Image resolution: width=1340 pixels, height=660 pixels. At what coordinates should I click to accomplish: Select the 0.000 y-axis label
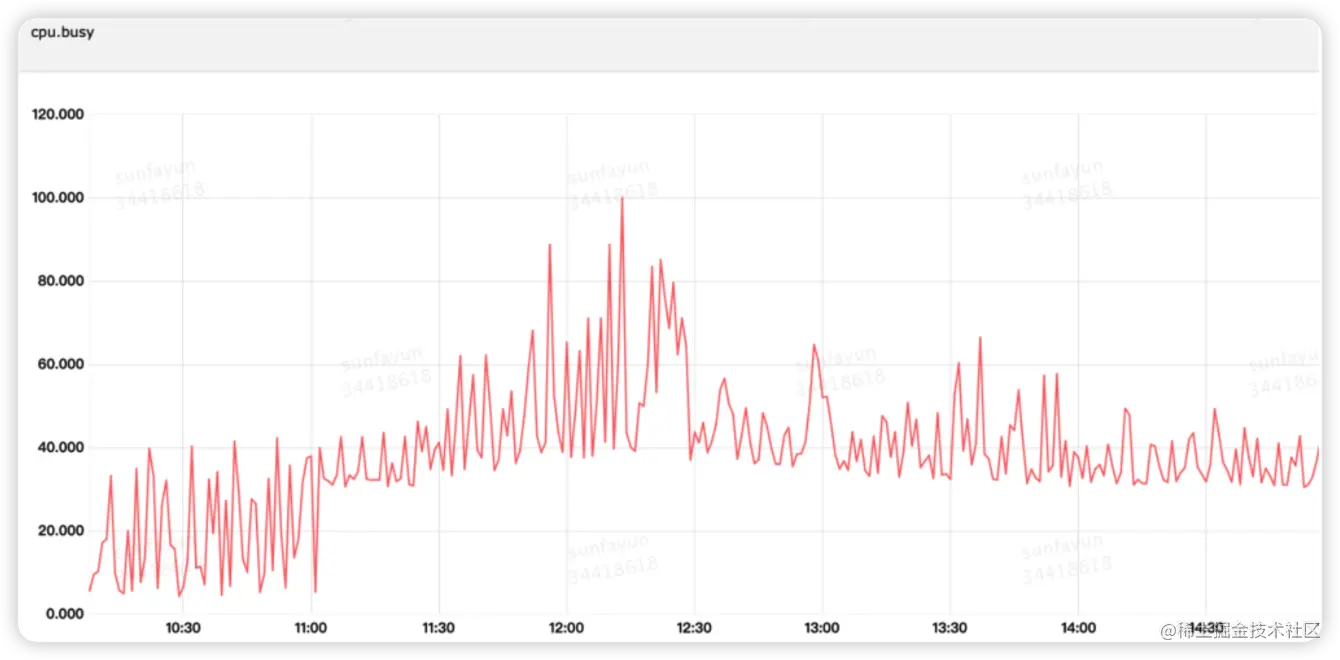point(65,613)
